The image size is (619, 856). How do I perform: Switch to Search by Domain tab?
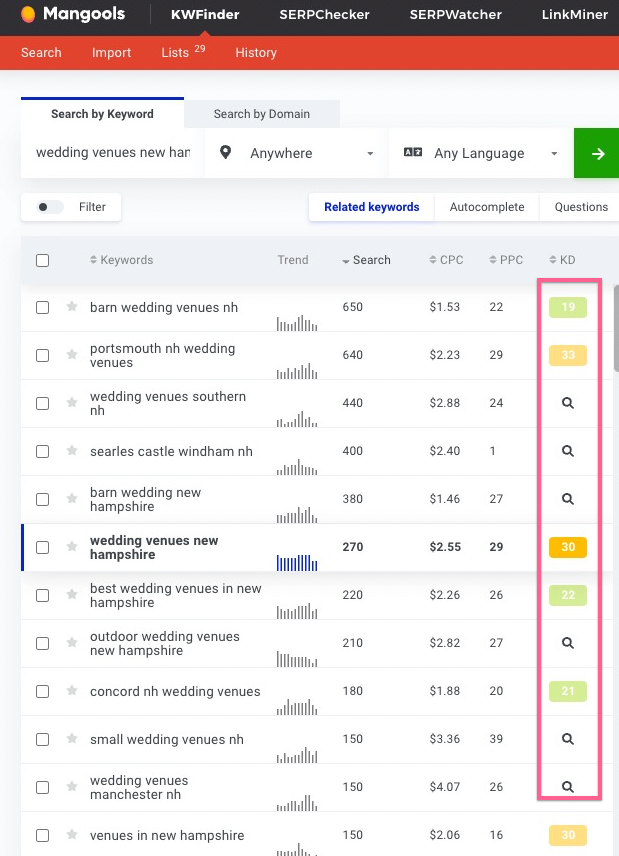click(261, 114)
